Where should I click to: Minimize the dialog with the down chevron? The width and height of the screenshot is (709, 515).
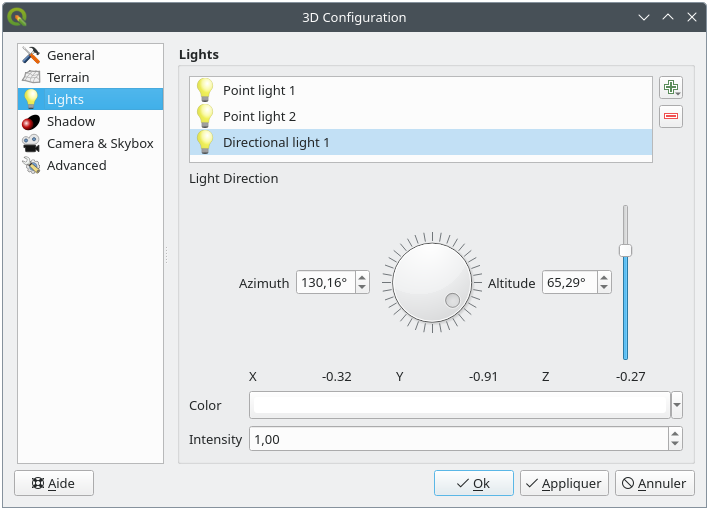(x=643, y=17)
